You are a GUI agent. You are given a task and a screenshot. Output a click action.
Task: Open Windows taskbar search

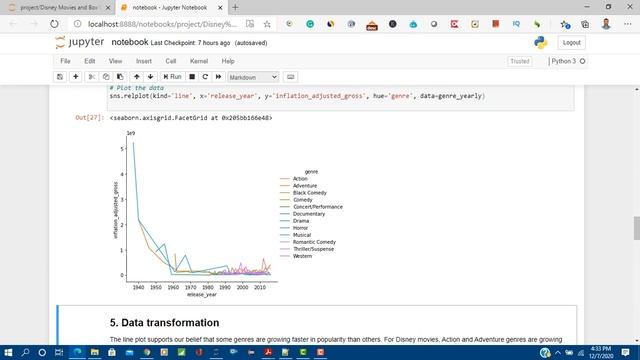pos(25,352)
